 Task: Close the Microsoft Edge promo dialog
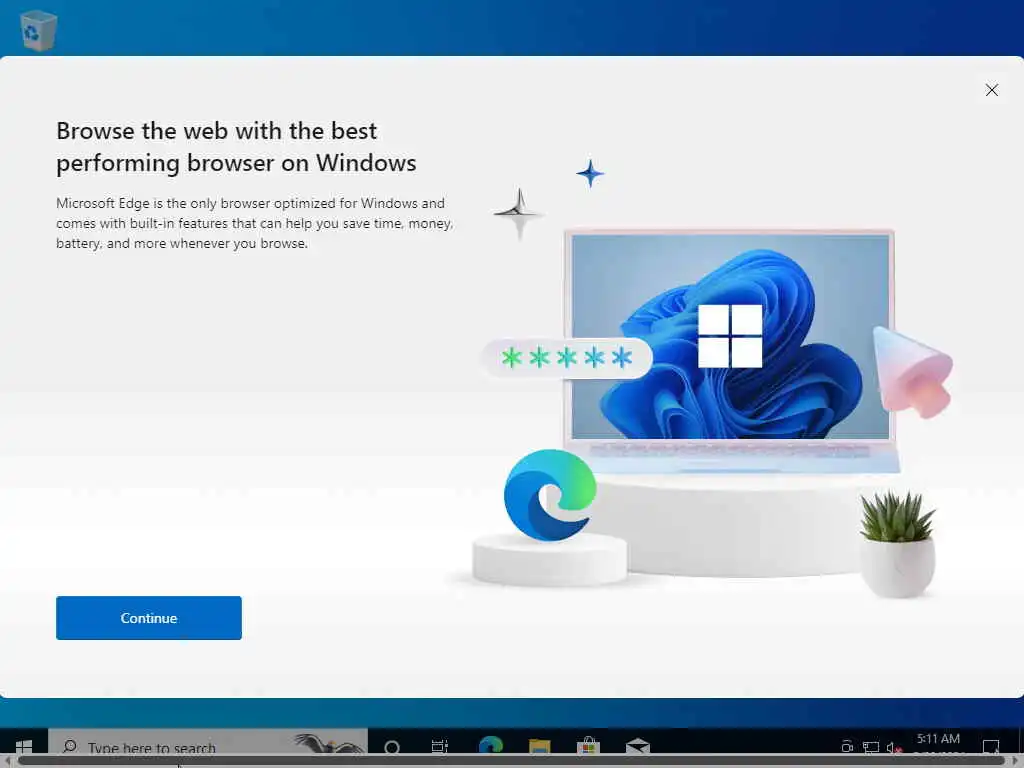(x=991, y=90)
